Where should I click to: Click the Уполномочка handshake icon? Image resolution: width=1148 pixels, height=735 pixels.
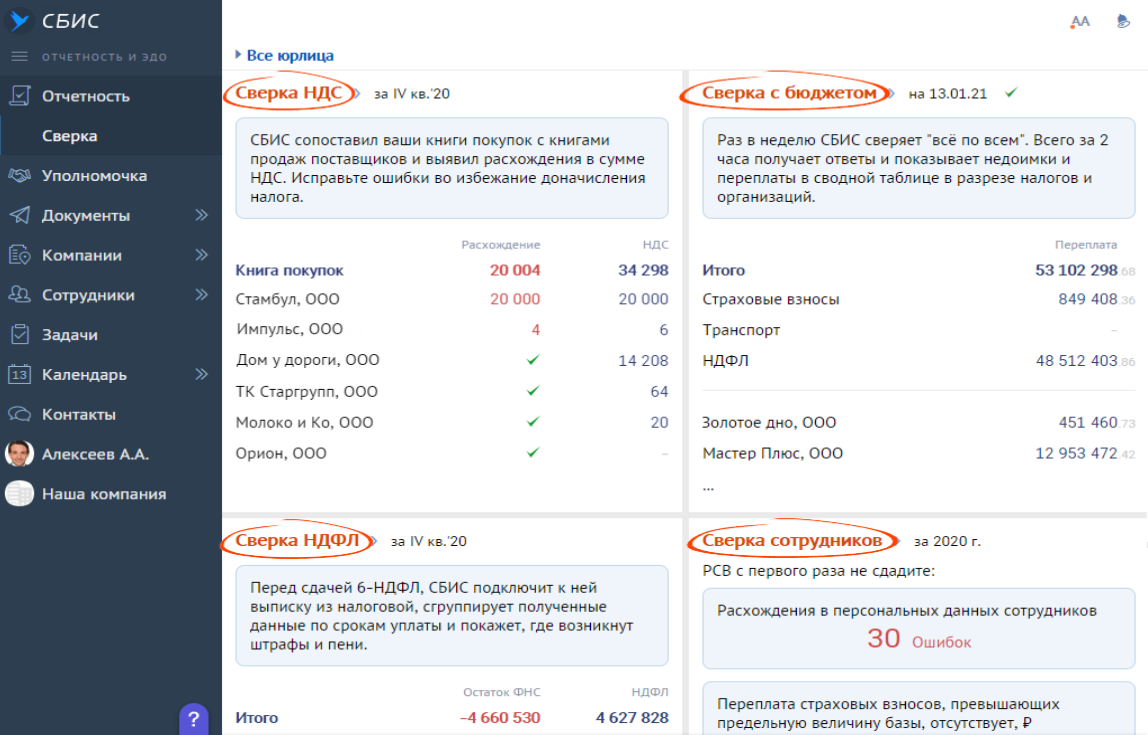19,176
